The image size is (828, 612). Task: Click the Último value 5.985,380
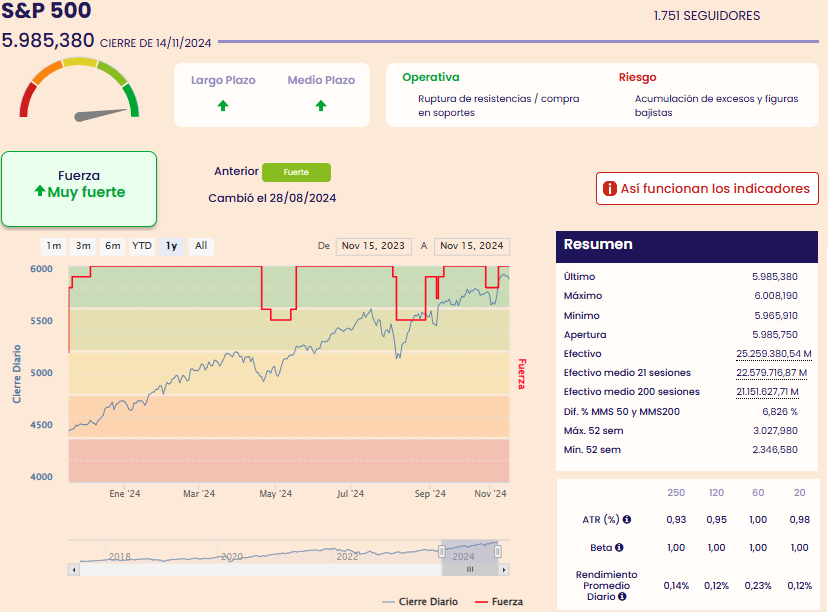click(775, 277)
